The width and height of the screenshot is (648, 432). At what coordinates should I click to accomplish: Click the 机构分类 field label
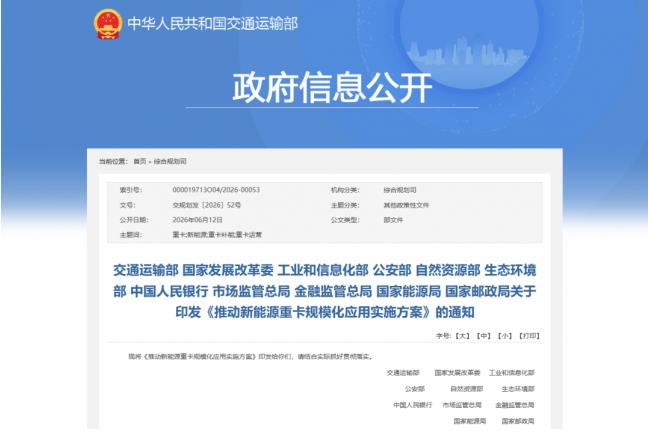[x=345, y=190]
